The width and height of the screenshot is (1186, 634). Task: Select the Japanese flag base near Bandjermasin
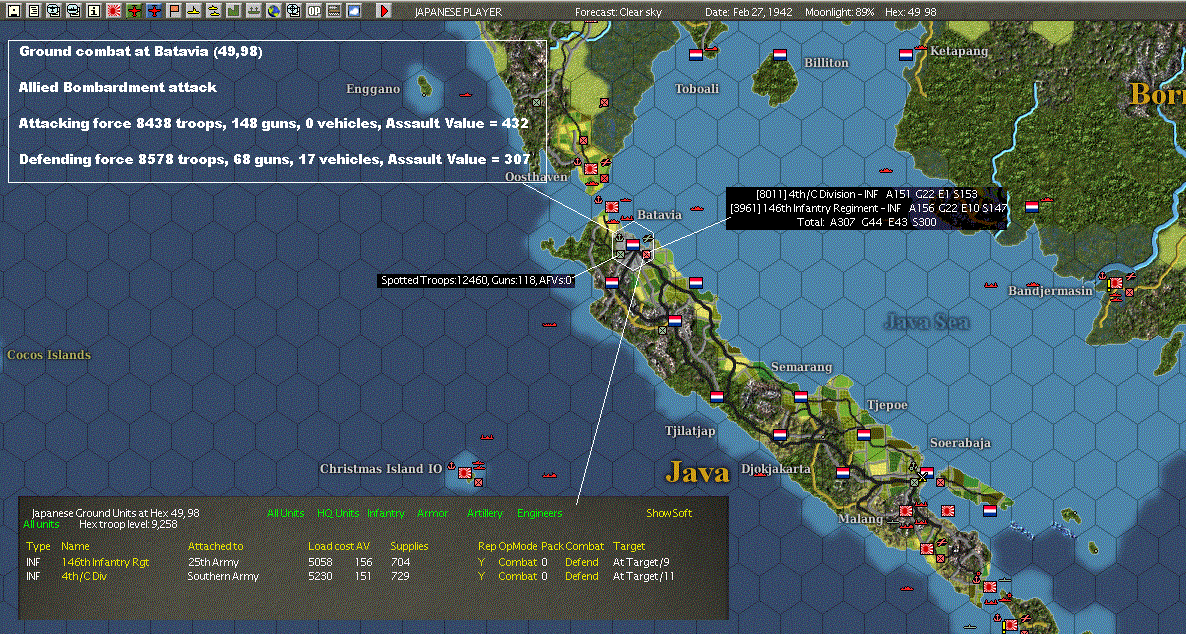(1116, 283)
